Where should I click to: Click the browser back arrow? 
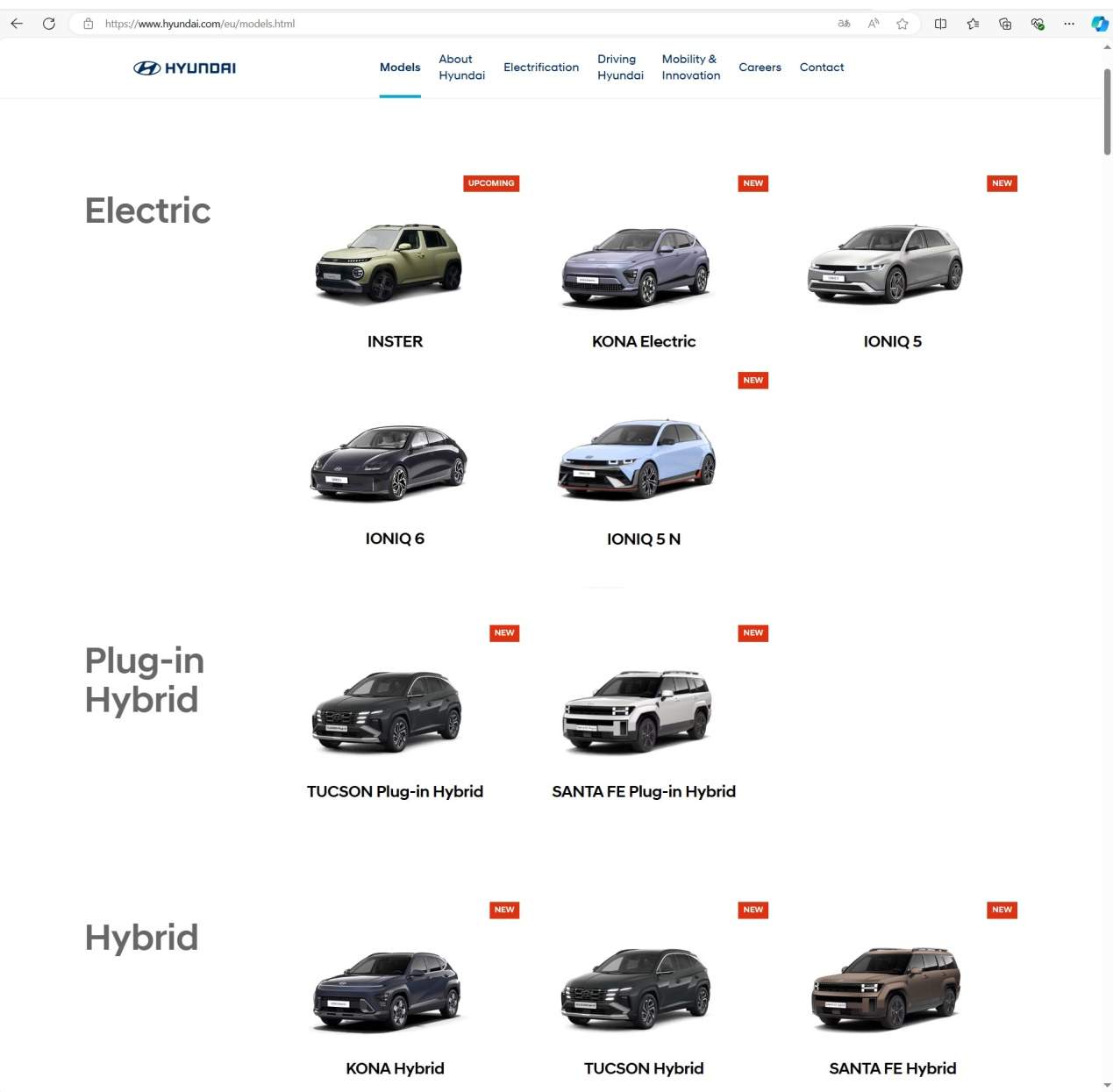point(17,24)
